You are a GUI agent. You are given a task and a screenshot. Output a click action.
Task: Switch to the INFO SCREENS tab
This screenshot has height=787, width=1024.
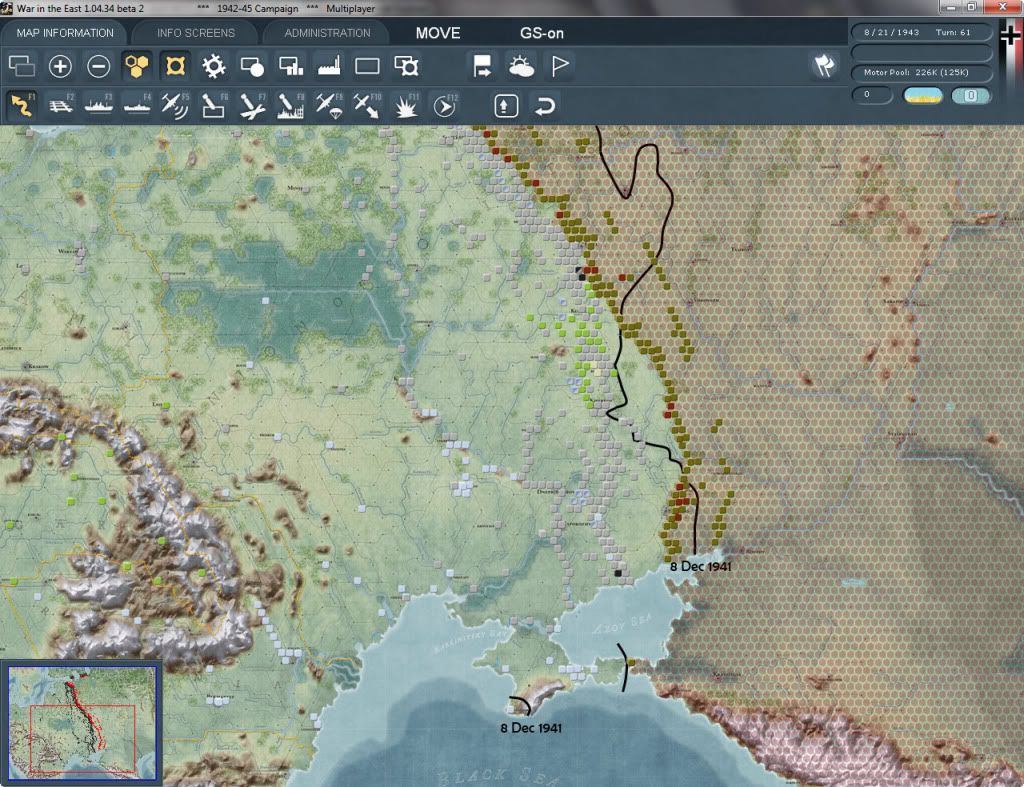tap(195, 33)
